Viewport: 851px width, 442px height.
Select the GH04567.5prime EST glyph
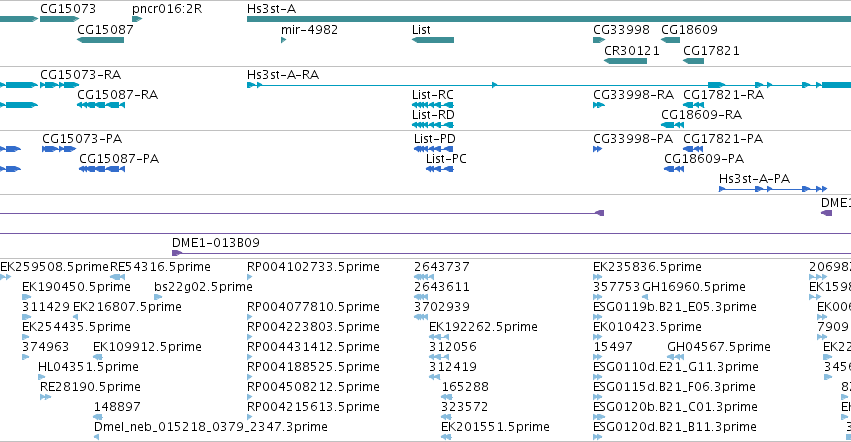pyautogui.click(x=676, y=357)
